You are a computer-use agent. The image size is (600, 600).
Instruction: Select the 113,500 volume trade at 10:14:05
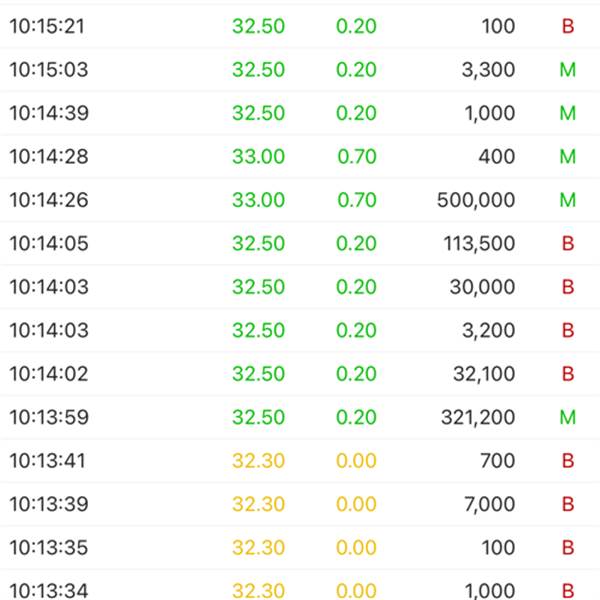point(300,243)
